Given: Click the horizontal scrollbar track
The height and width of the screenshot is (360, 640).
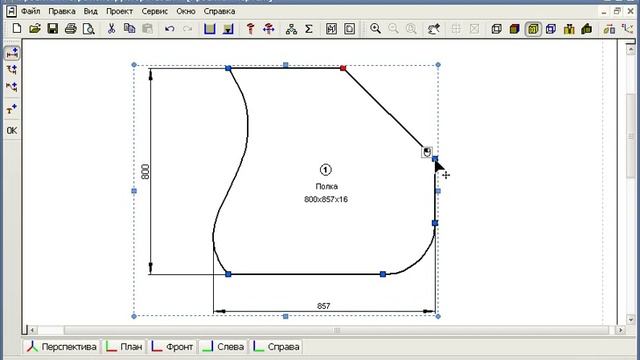Looking at the screenshot, I should [x=336, y=330].
